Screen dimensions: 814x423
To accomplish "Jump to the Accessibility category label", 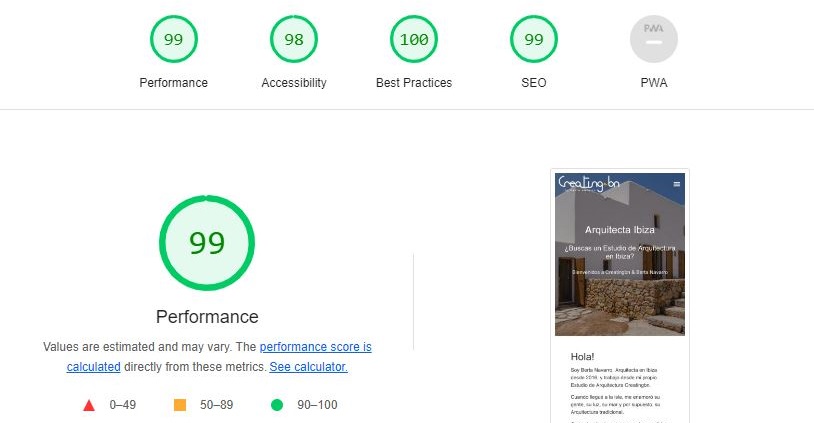I will coord(294,83).
